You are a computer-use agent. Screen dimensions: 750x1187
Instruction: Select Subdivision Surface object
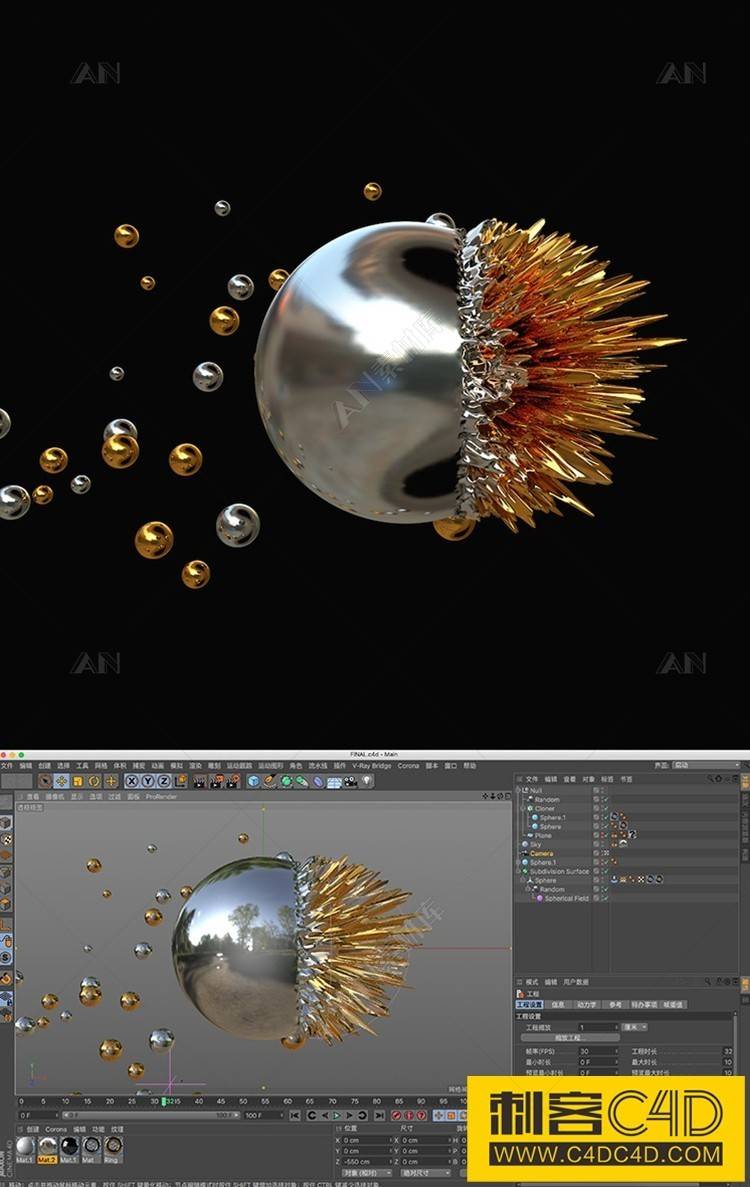pyautogui.click(x=559, y=871)
